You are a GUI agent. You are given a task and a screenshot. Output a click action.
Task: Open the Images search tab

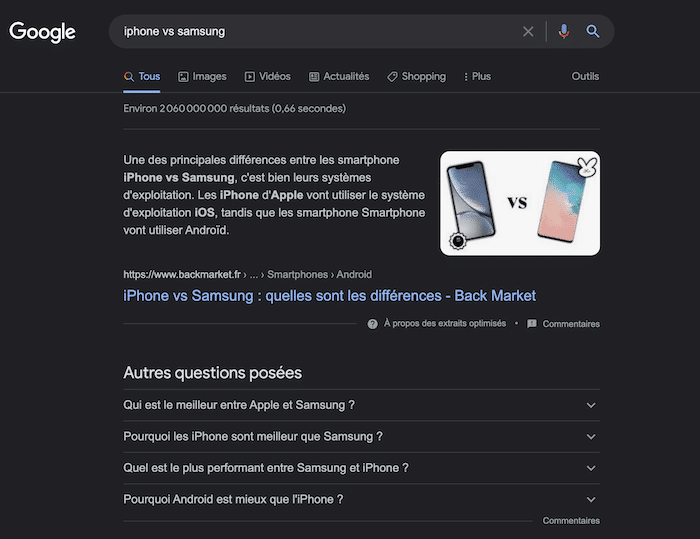click(x=202, y=77)
